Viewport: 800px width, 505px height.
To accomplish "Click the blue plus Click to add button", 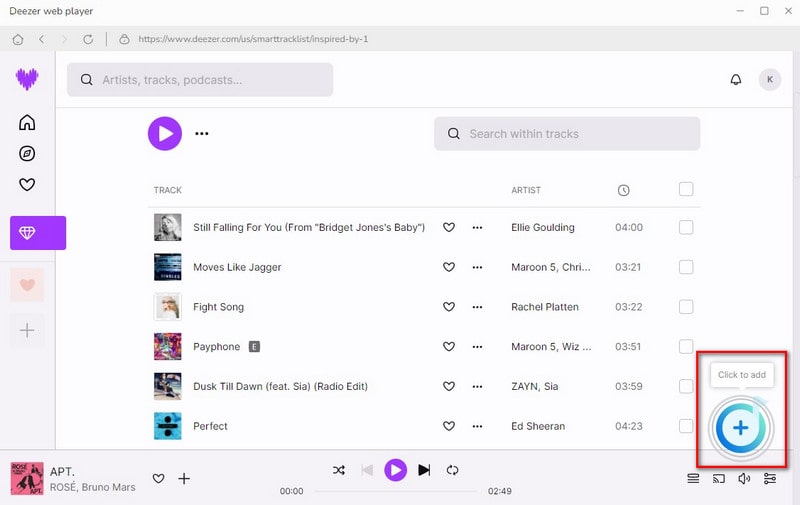I will 741,428.
